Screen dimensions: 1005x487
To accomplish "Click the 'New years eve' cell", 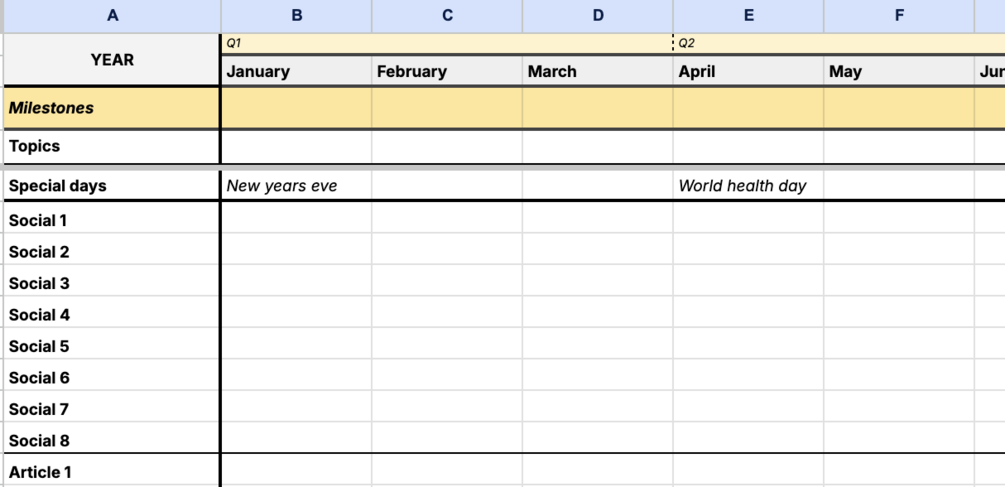I will coord(297,185).
